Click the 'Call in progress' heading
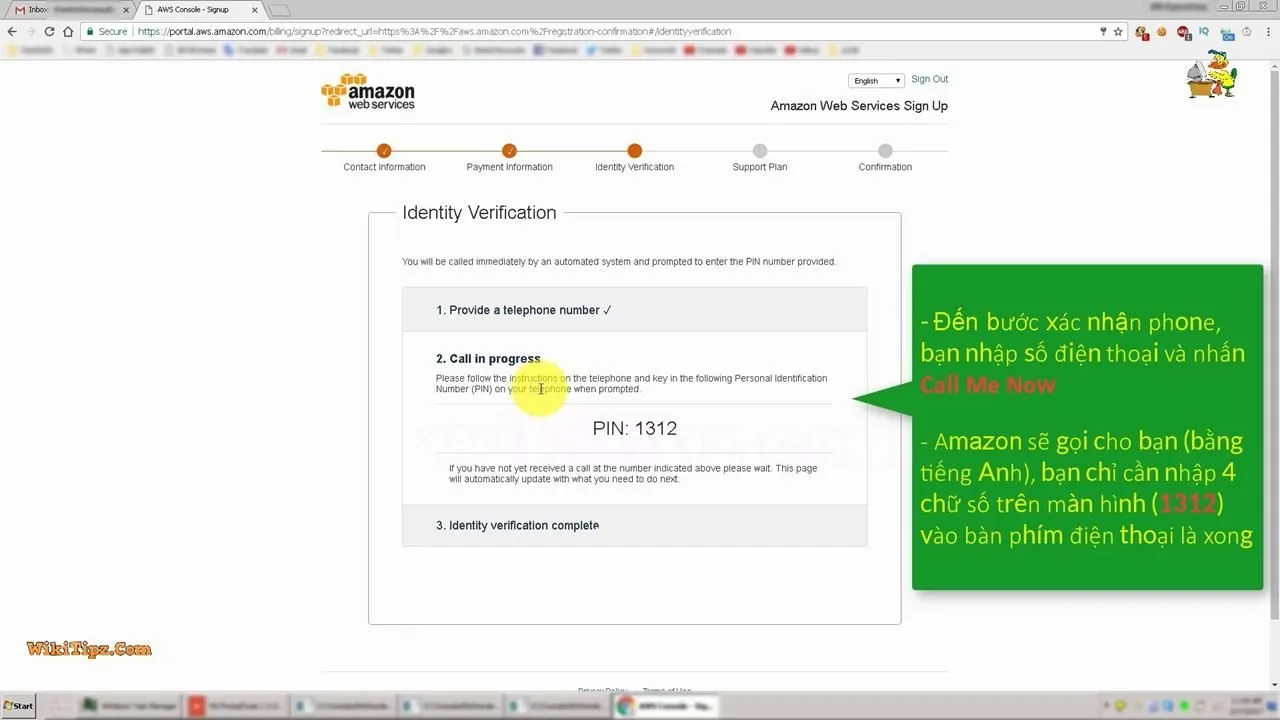This screenshot has width=1280, height=720. (x=488, y=359)
